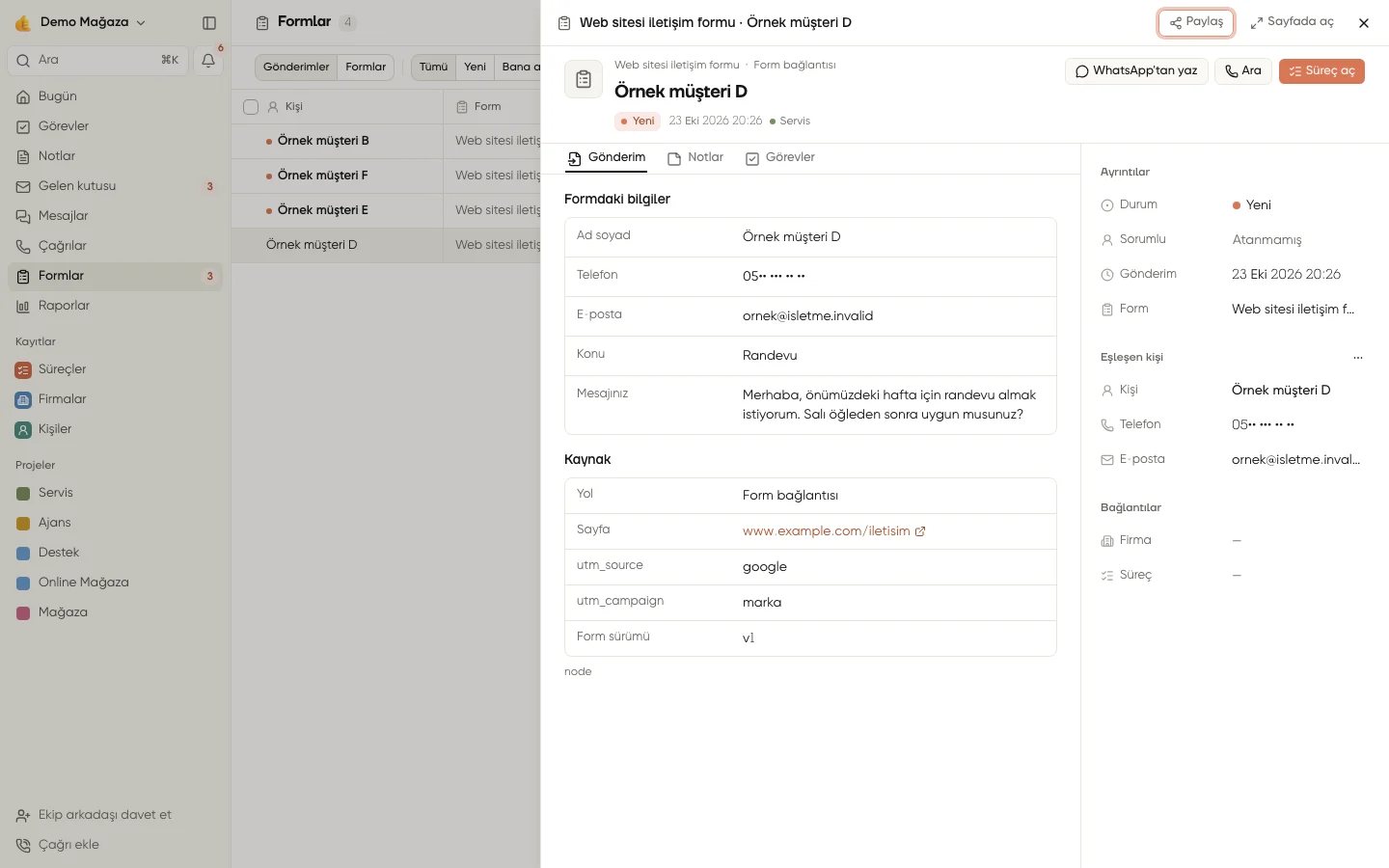Click the Paylaş button
The width and height of the screenshot is (1389, 868).
click(1196, 22)
